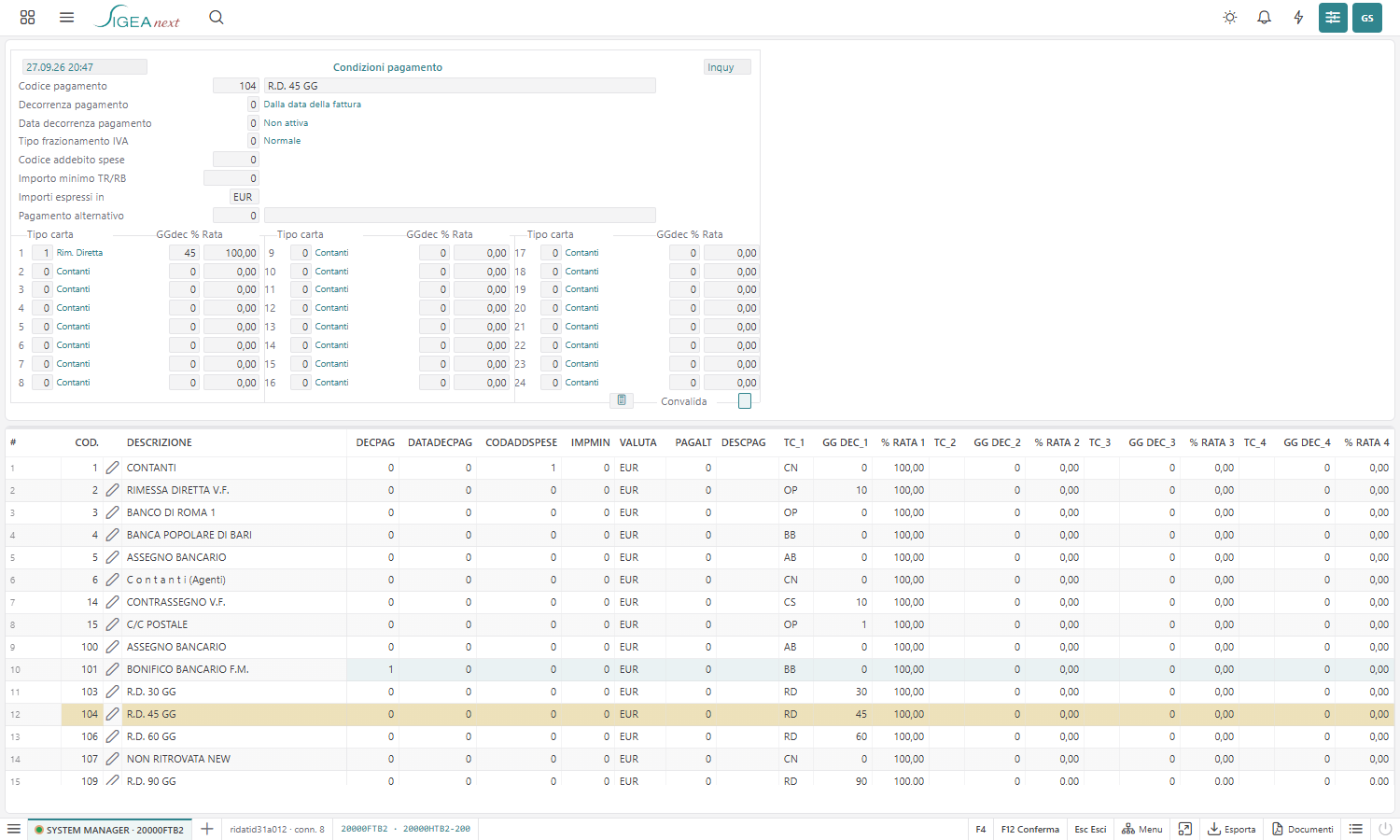The width and height of the screenshot is (1400, 840).
Task: Click the lightning bolt quick actions icon
Action: point(1298,18)
